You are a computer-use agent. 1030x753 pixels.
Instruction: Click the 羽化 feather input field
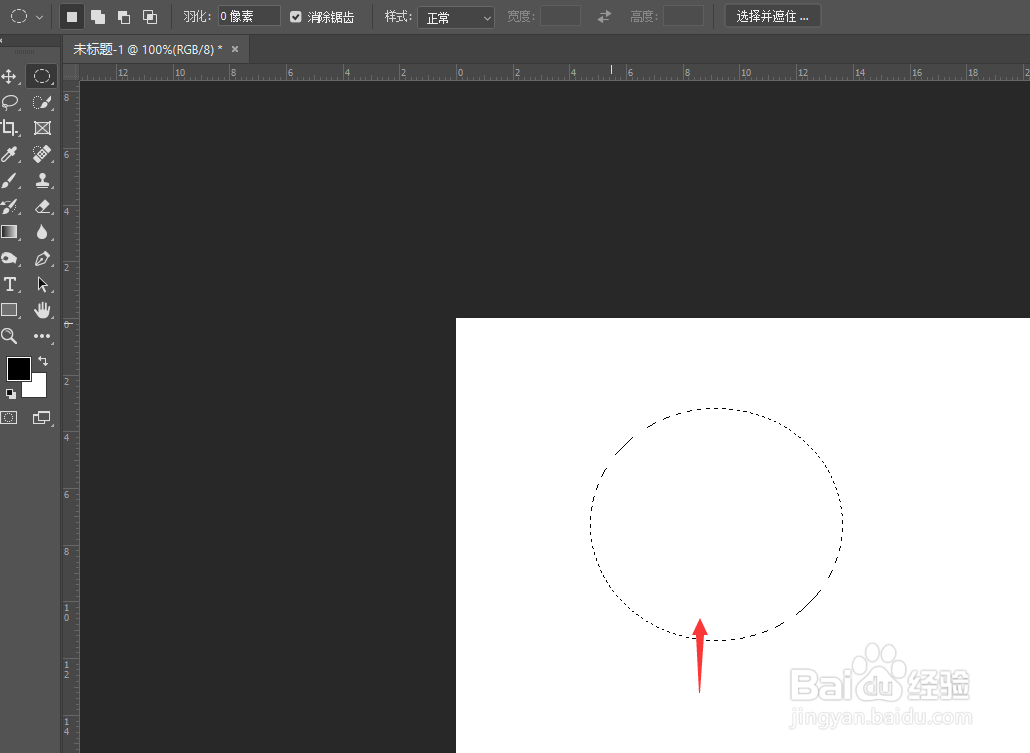pyautogui.click(x=249, y=16)
